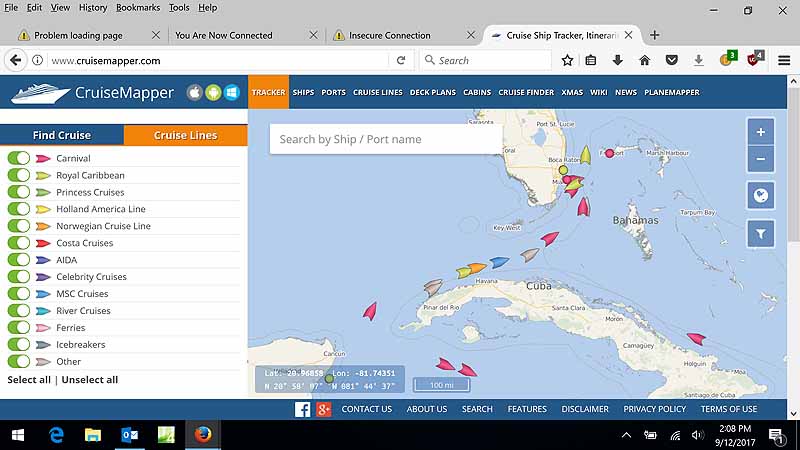Open the SHIPS navigation item
The image size is (800, 450).
pyautogui.click(x=303, y=92)
